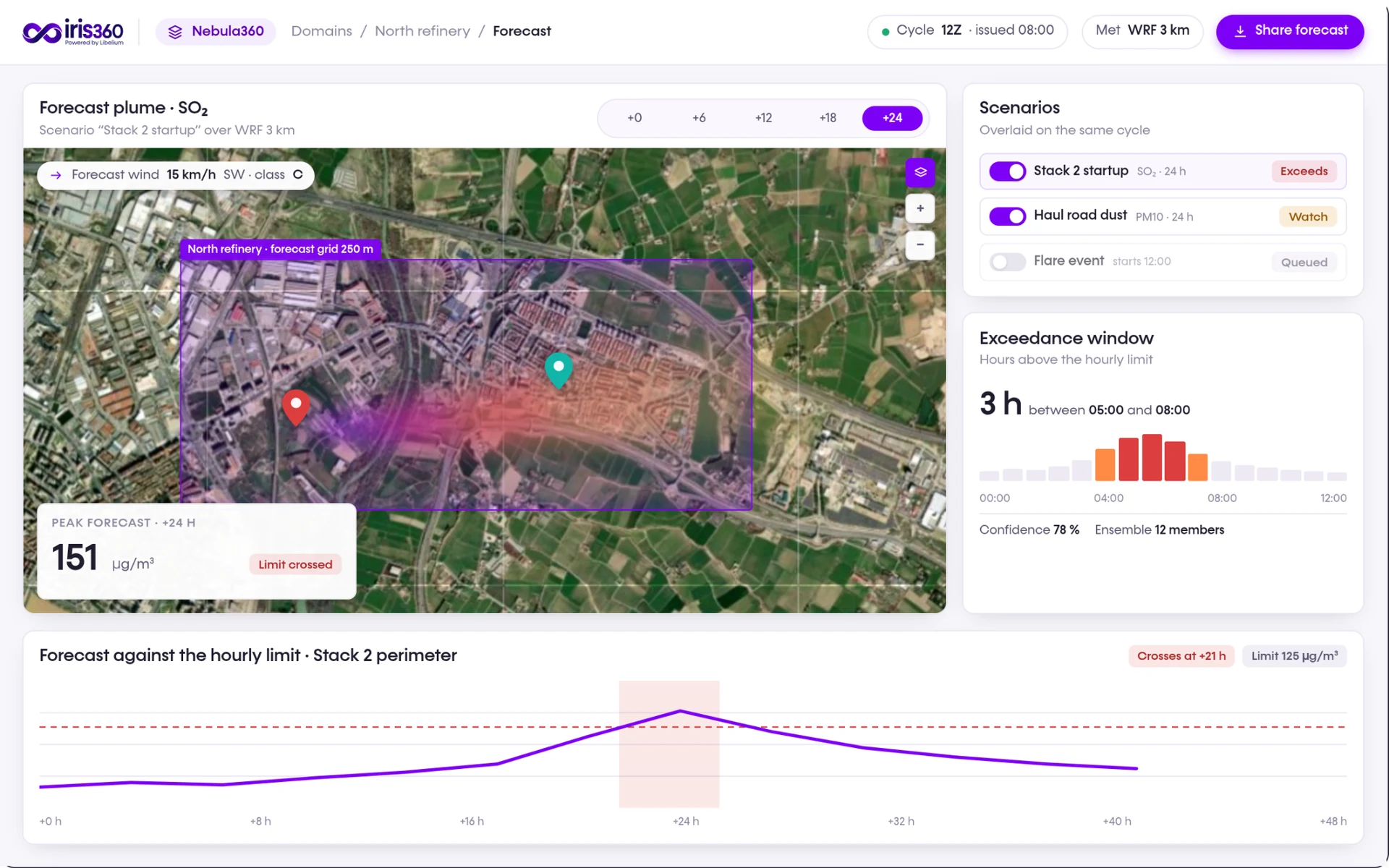Click the Forecast plume SO₂ title
This screenshot has height=868, width=1389.
tap(124, 109)
